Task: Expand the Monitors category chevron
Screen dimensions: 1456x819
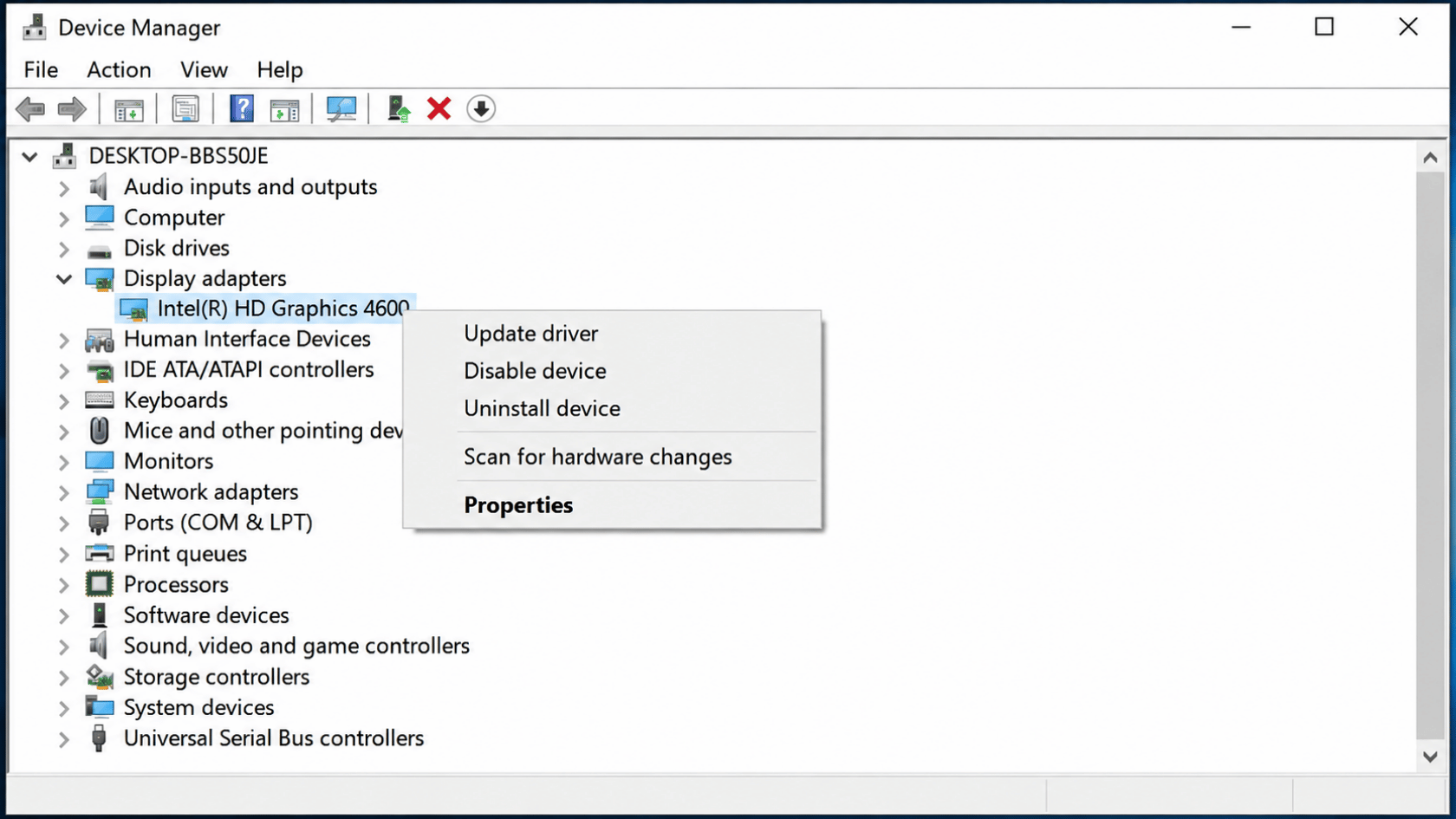Action: (x=63, y=462)
